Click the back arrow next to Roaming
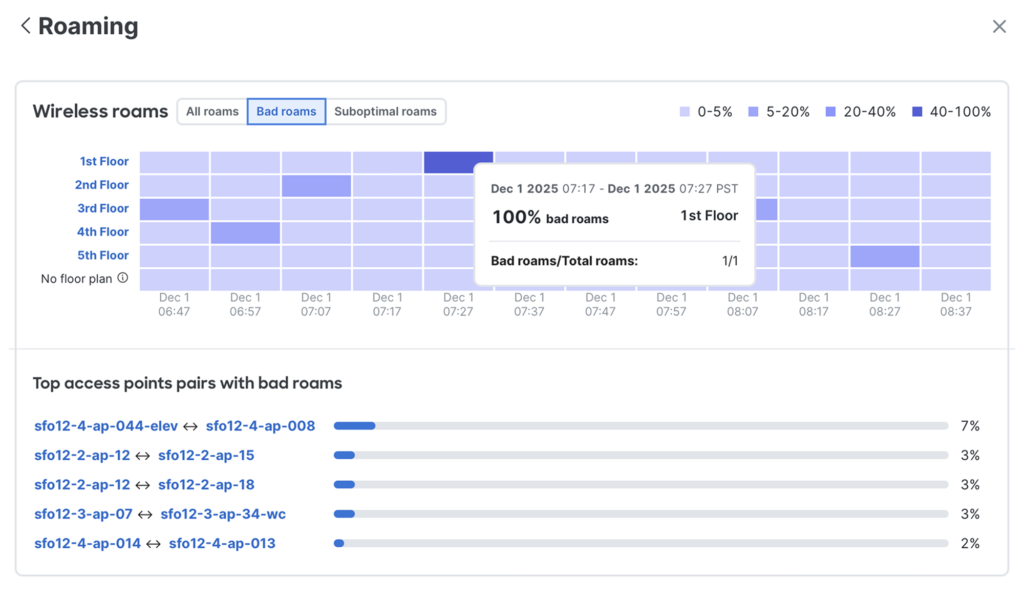Image resolution: width=1024 pixels, height=600 pixels. point(26,26)
